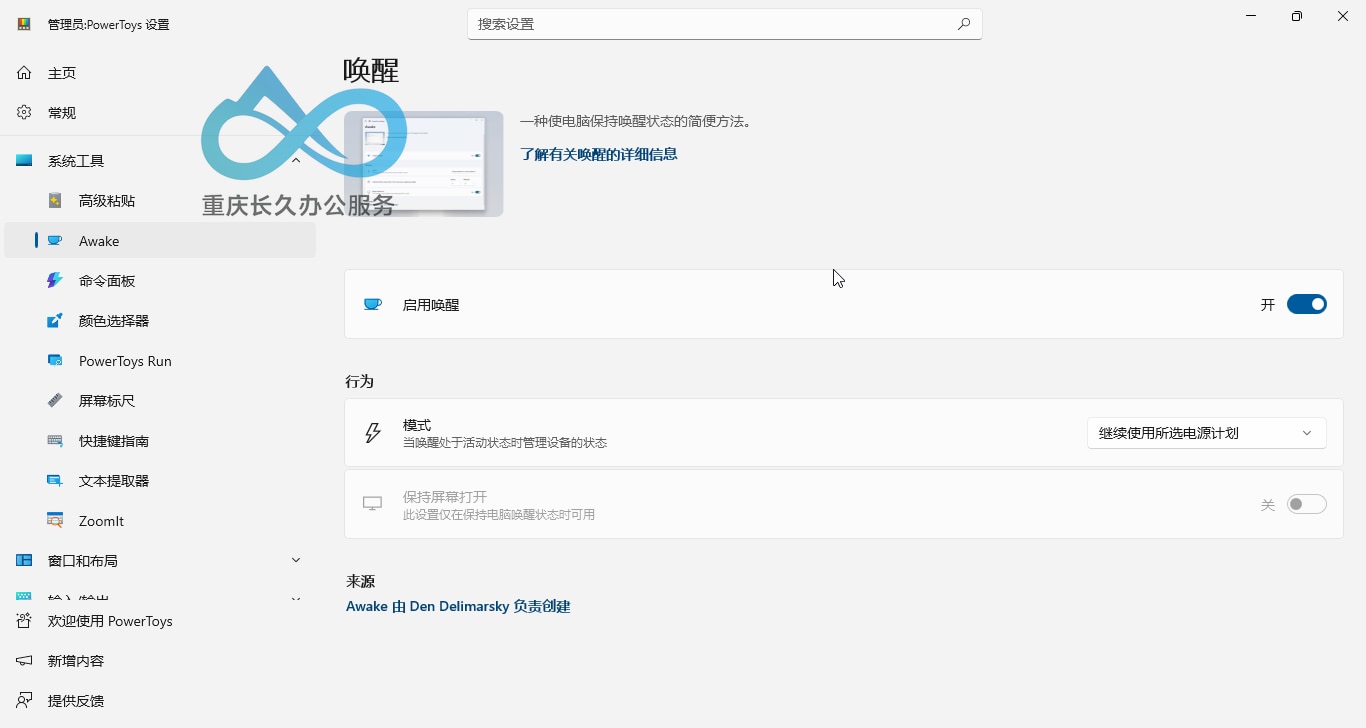Open the 主页 home icon
Viewport: 1366px width, 728px height.
[x=24, y=73]
